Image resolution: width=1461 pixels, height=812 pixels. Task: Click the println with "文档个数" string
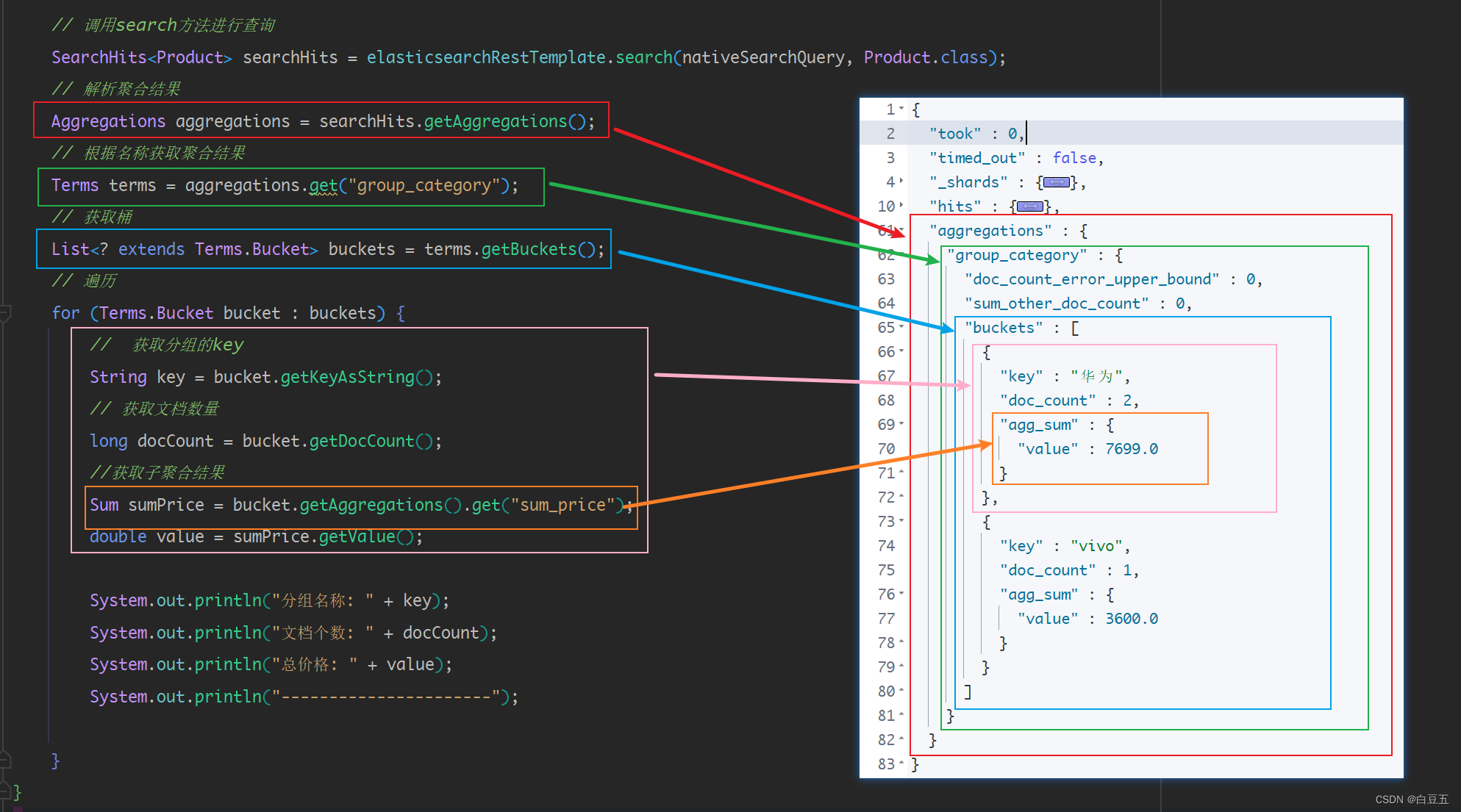click(x=293, y=633)
